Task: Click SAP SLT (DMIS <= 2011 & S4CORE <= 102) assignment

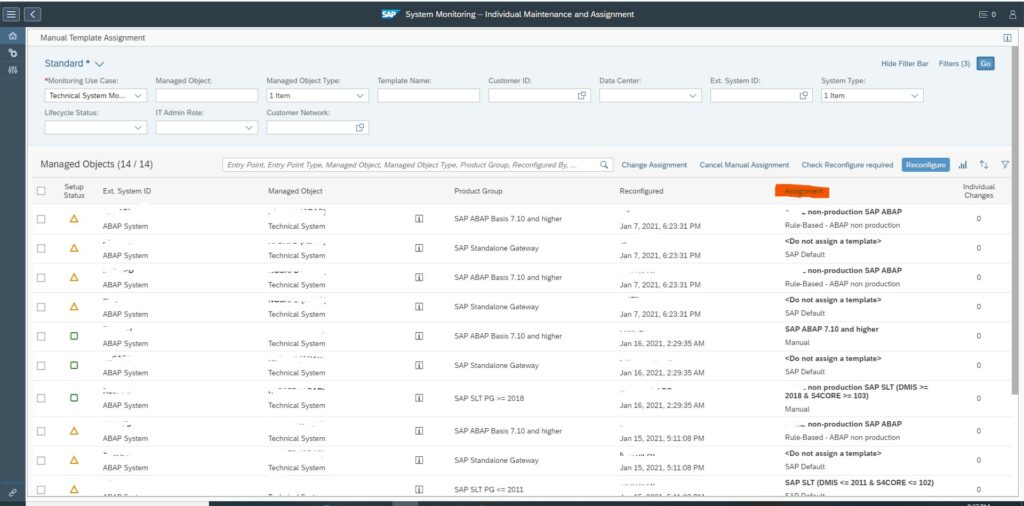Action: coord(859,482)
